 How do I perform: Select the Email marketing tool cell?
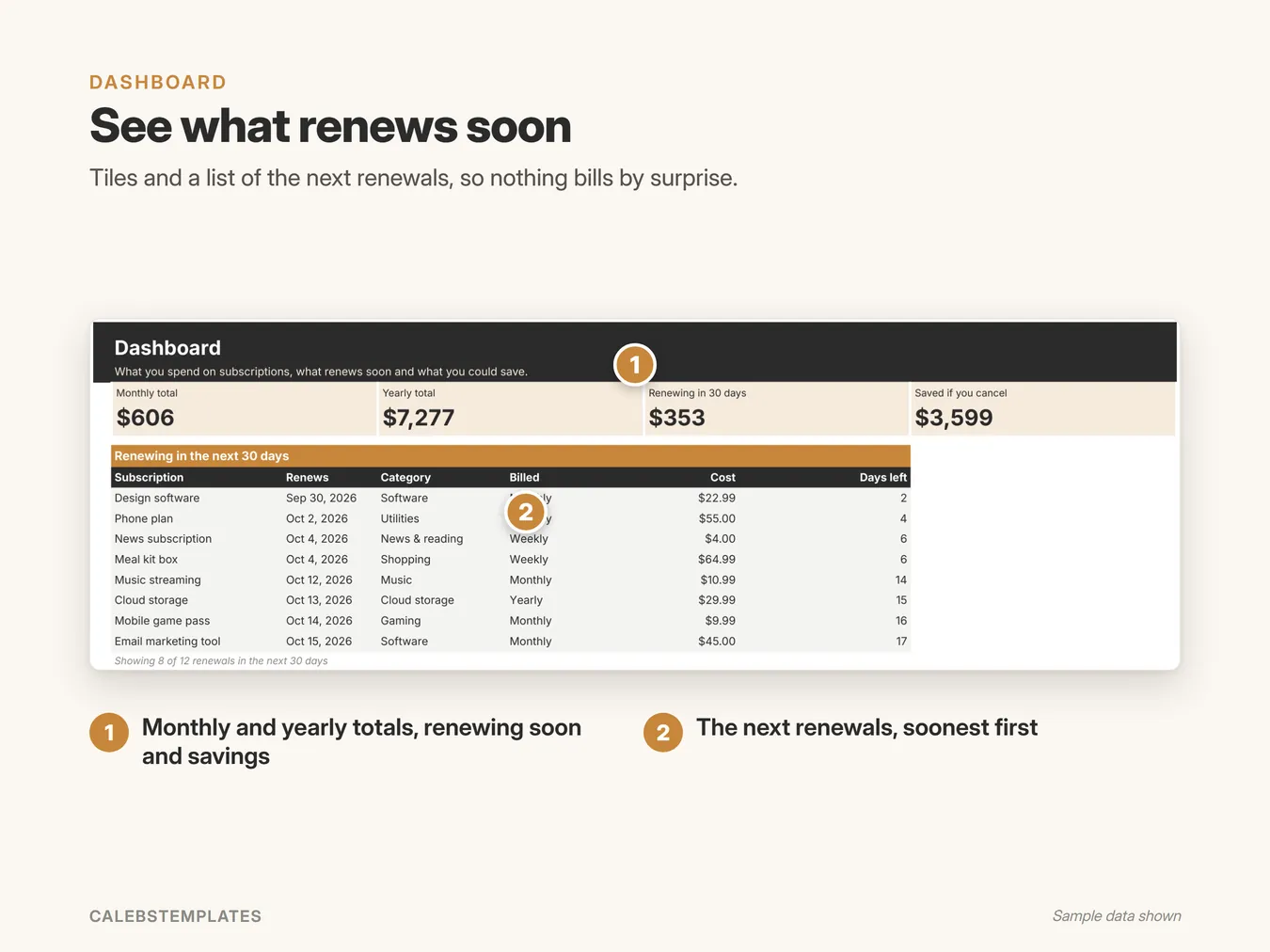pyautogui.click(x=167, y=642)
